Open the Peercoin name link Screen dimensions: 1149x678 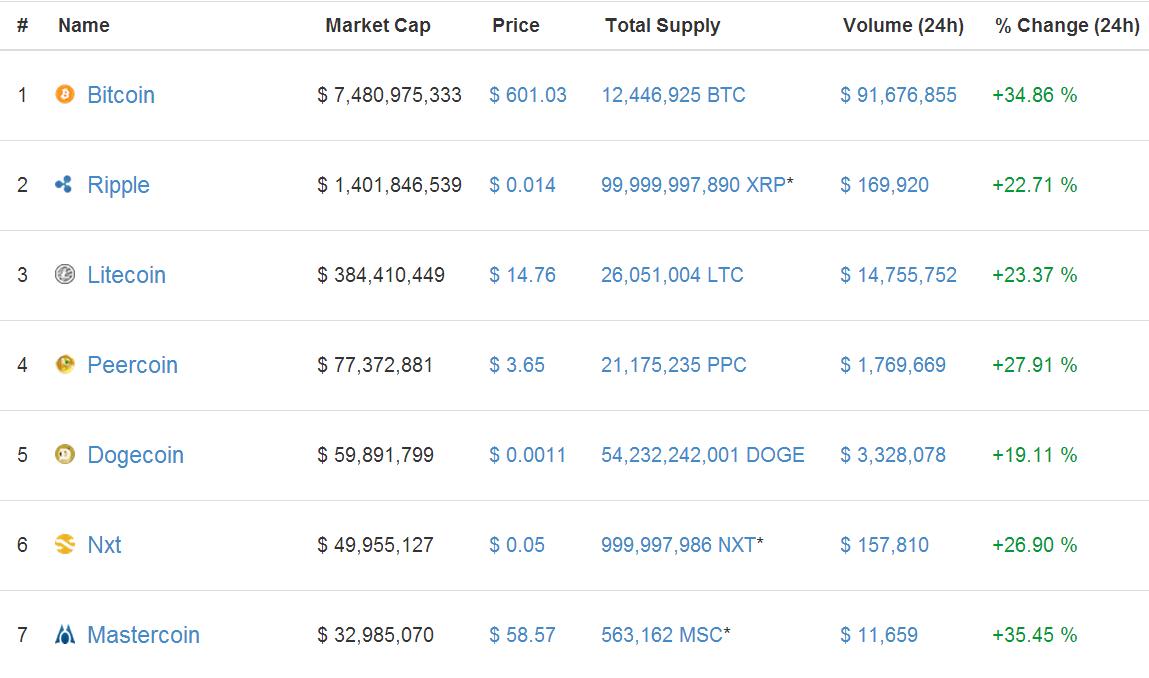(x=133, y=365)
